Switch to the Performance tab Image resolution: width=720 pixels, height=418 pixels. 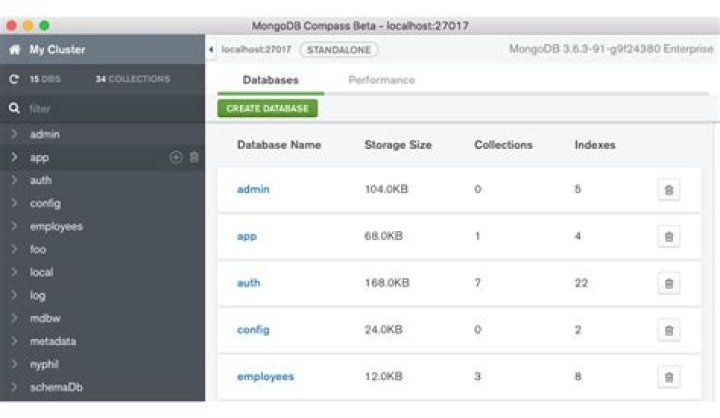point(382,80)
